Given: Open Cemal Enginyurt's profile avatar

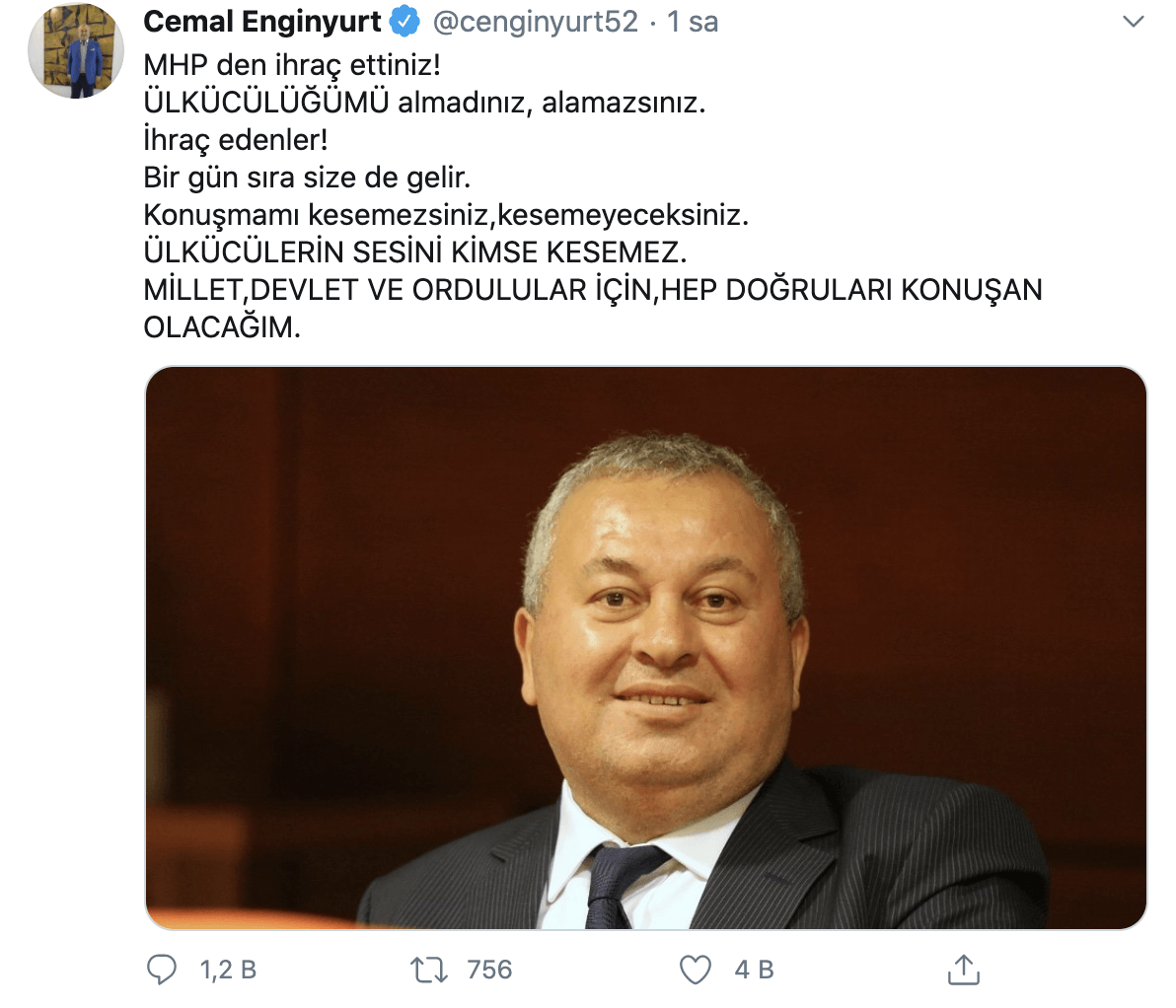Looking at the screenshot, I should [76, 50].
